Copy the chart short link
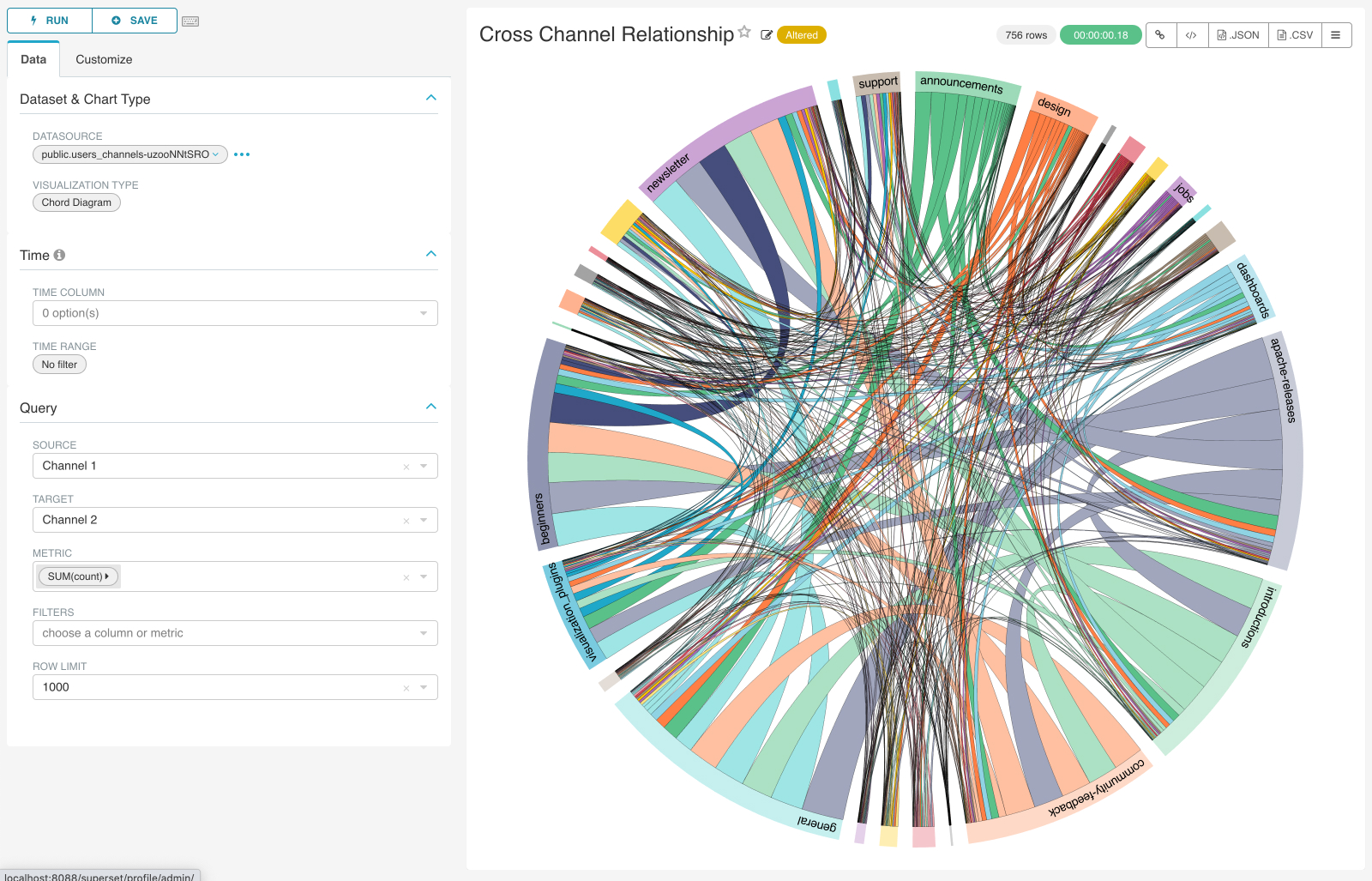Viewport: 1372px width, 881px height. (1160, 35)
